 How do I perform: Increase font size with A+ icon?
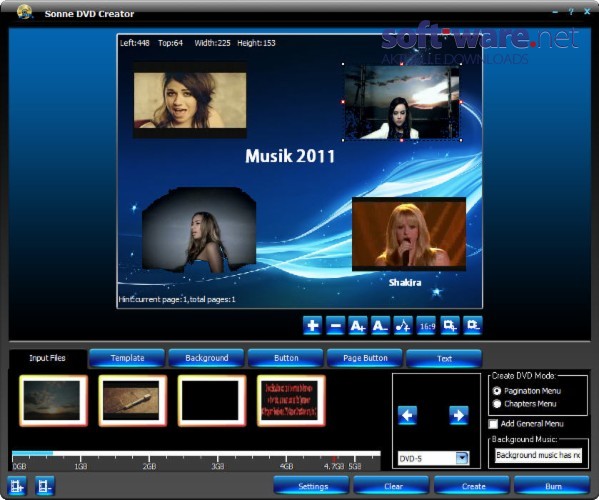pos(358,326)
